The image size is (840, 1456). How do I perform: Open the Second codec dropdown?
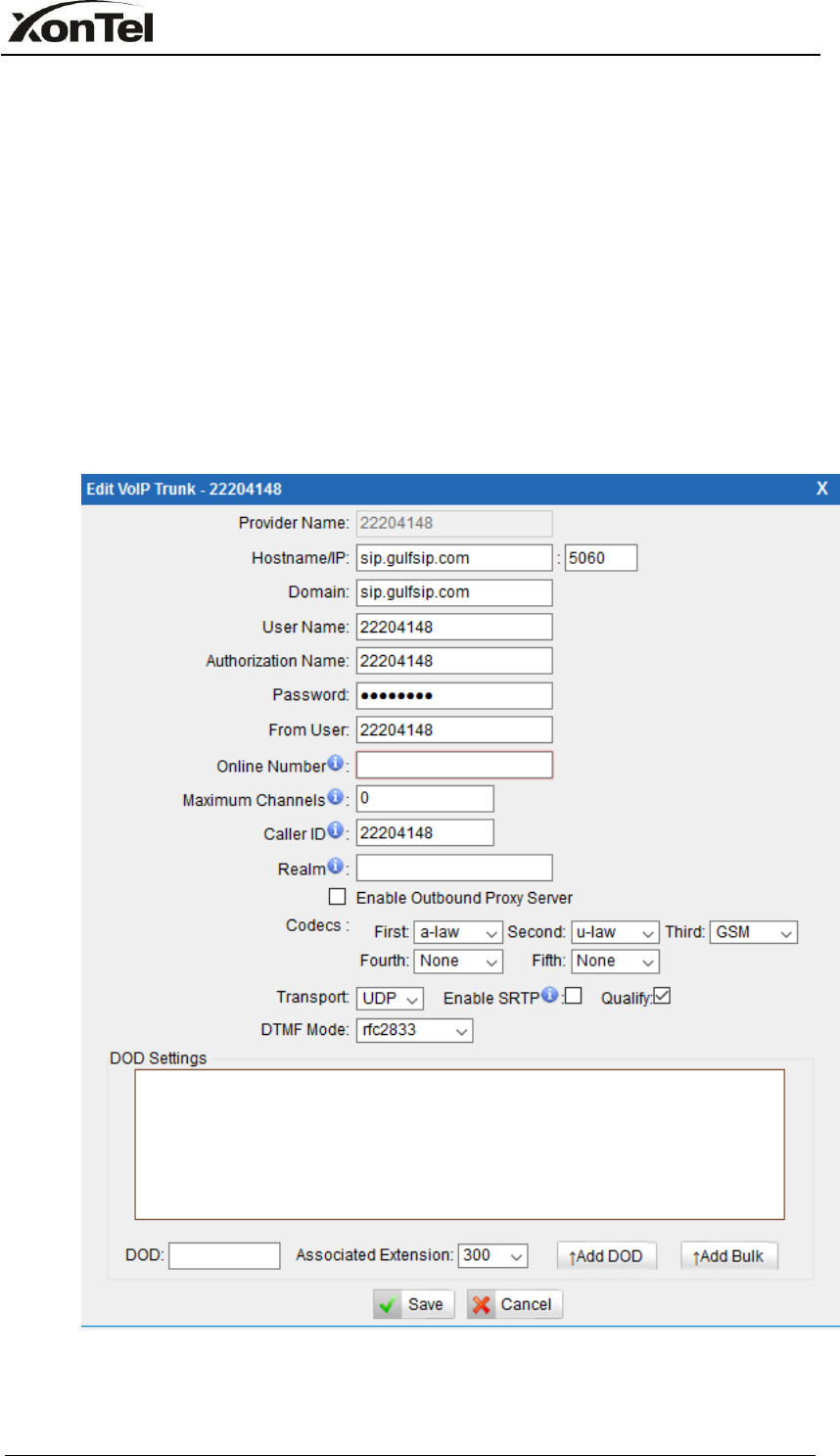(x=616, y=932)
